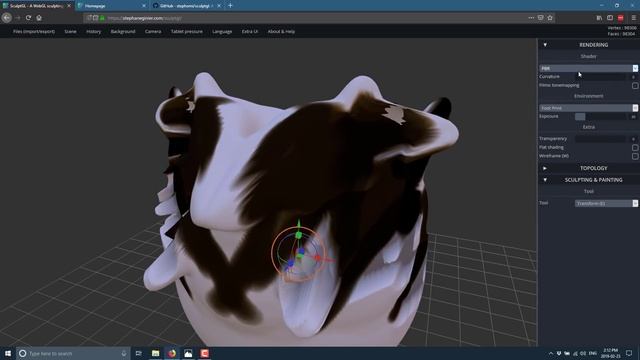The height and width of the screenshot is (360, 640).
Task: Switch to the SculptGL browser tab
Action: coord(35,6)
